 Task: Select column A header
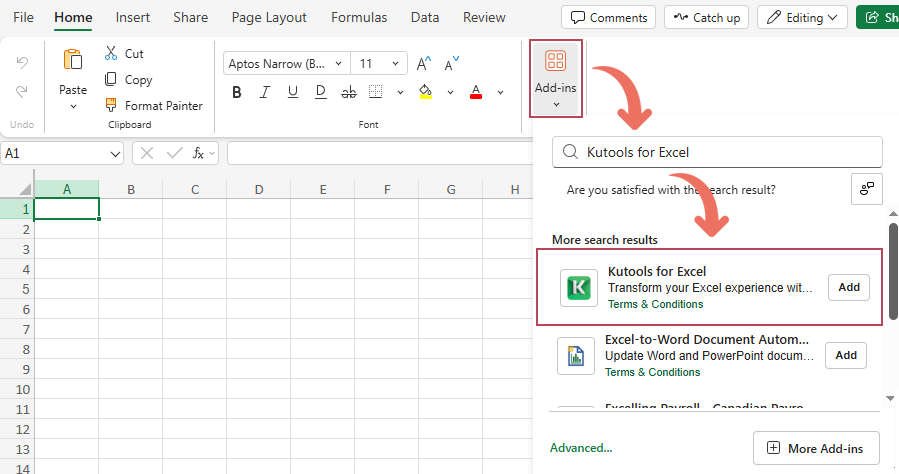click(67, 189)
